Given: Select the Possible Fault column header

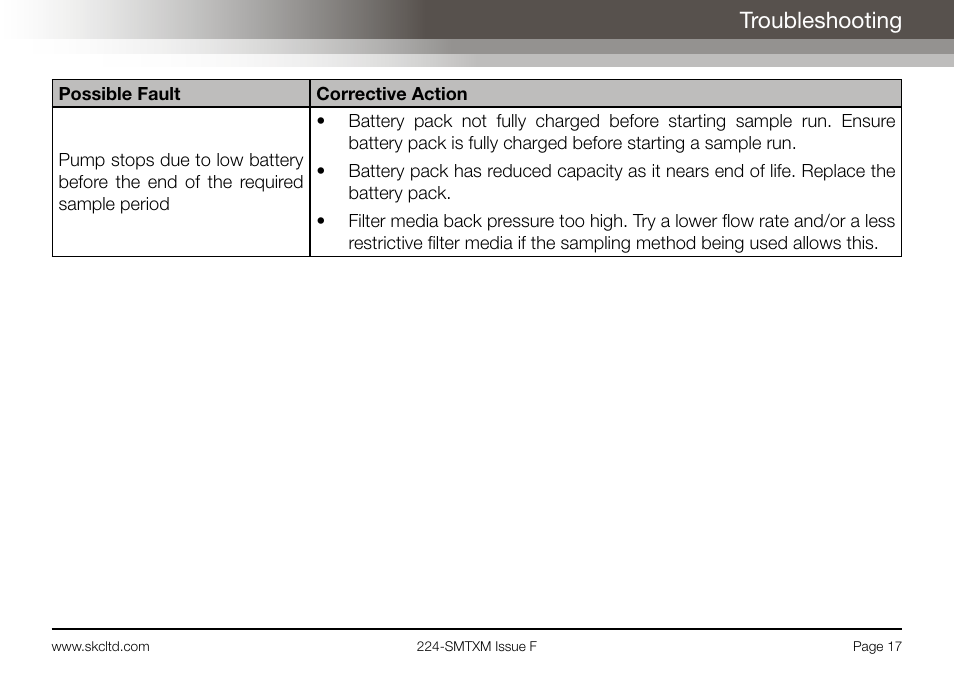Looking at the screenshot, I should 181,94.
